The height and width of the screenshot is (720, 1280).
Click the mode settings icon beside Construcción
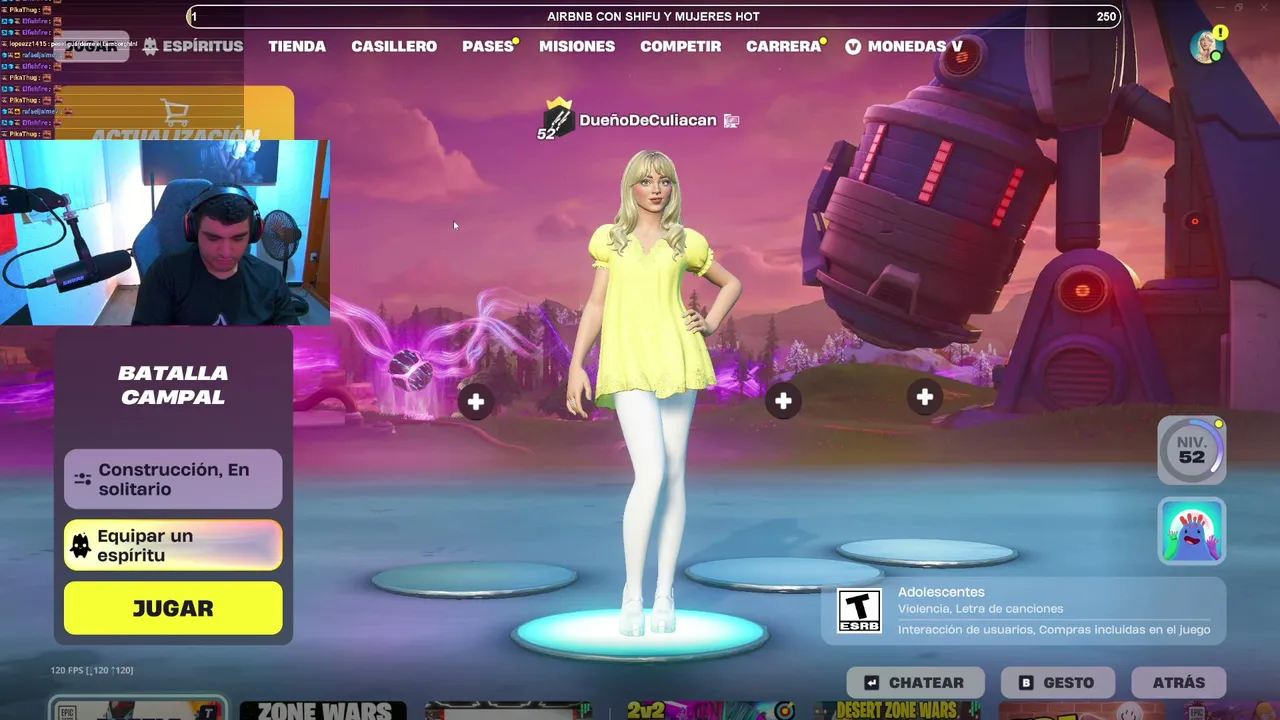(82, 479)
